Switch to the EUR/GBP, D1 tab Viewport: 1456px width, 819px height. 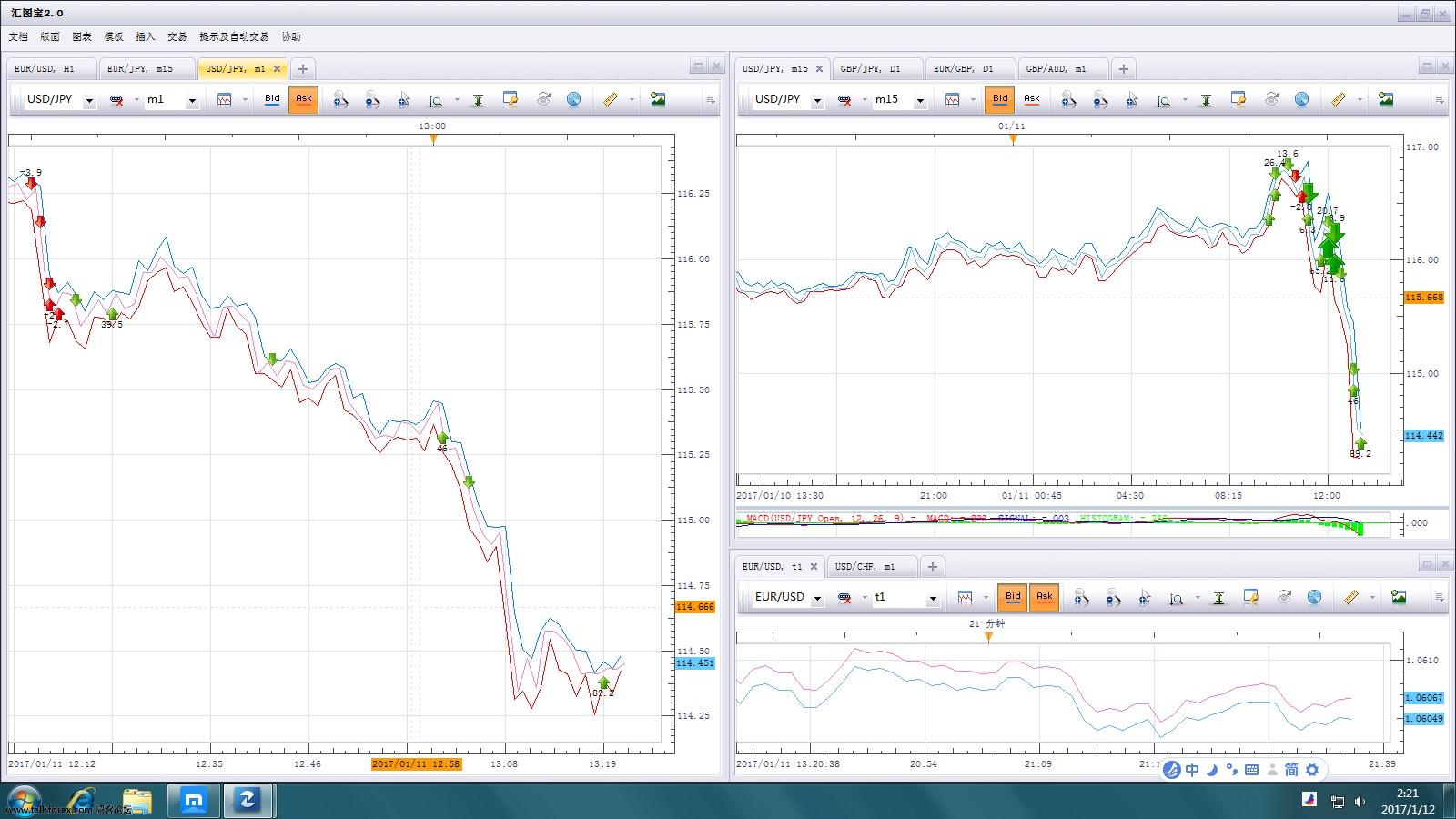click(970, 69)
